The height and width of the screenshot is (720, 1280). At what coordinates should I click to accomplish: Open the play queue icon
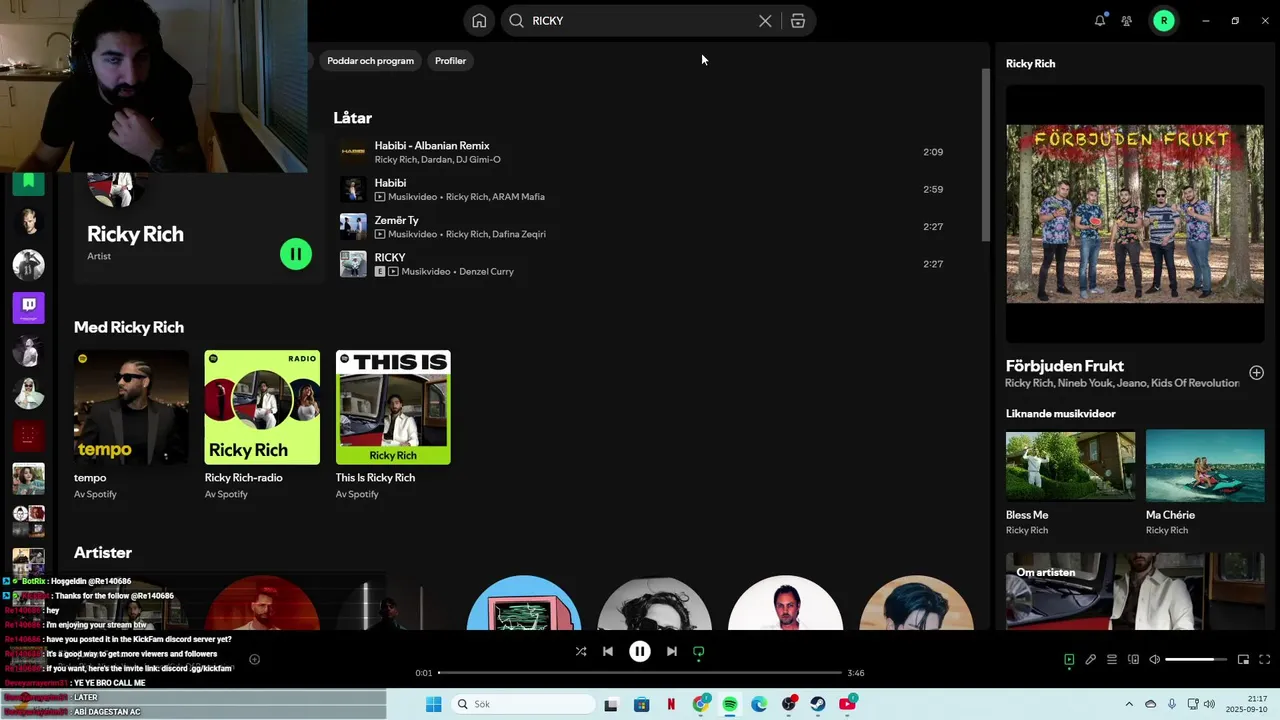(x=1112, y=660)
